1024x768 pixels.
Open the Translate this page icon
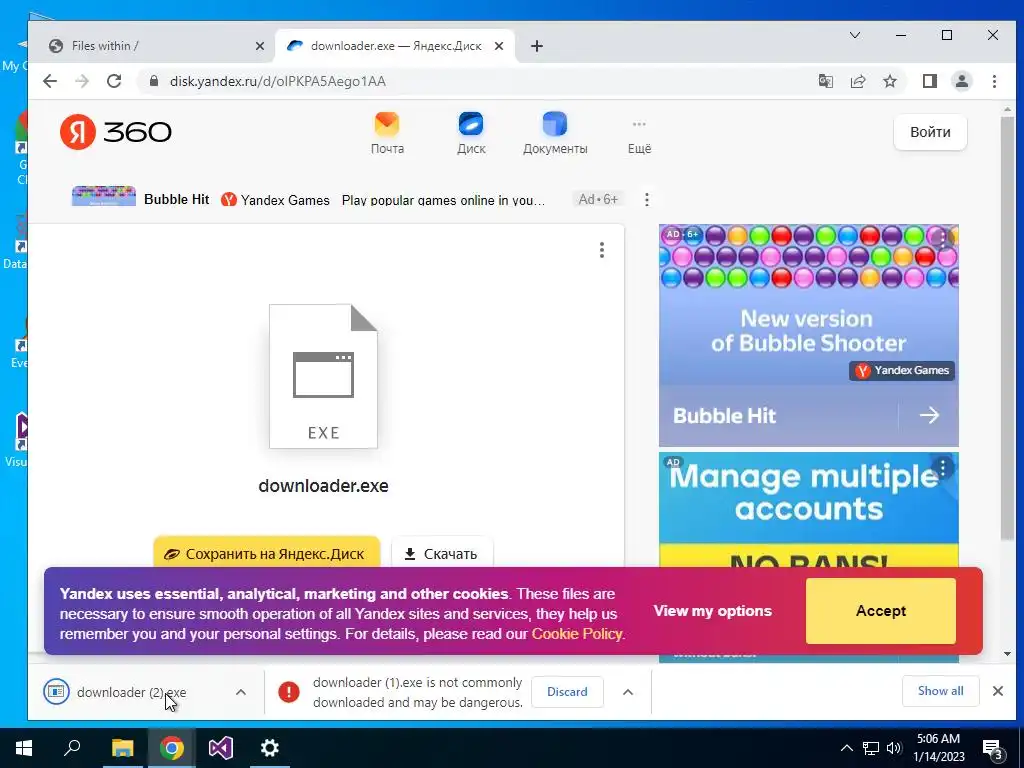click(x=825, y=81)
